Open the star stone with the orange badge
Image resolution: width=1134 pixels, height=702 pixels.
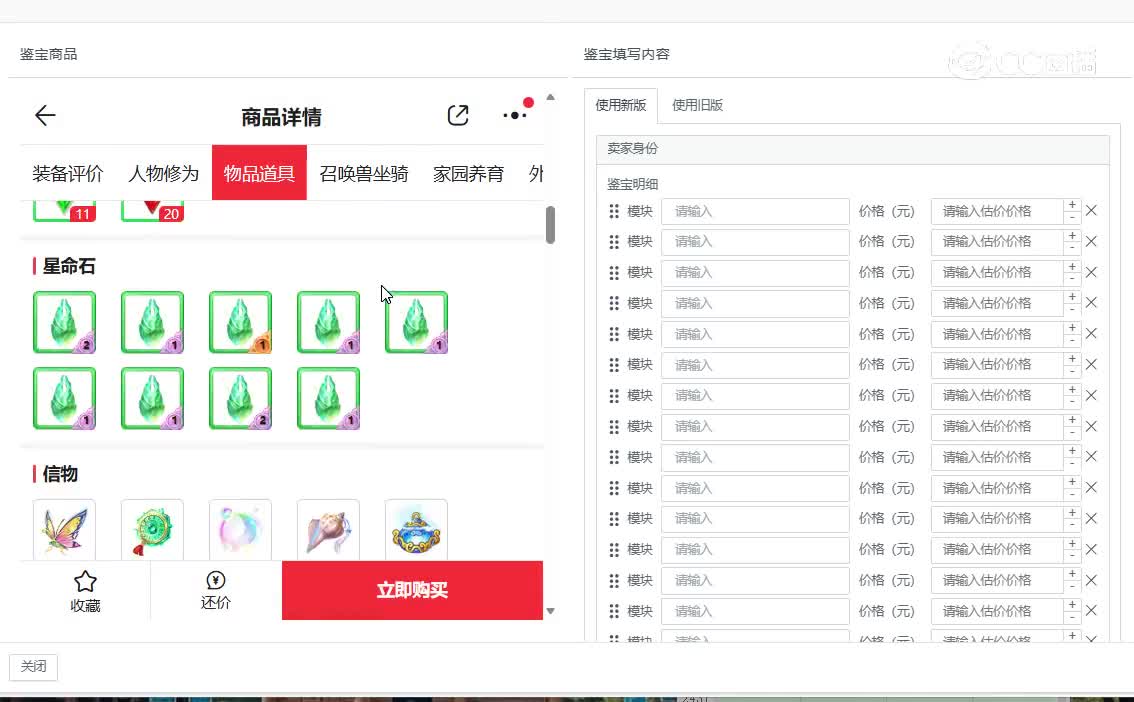[240, 322]
